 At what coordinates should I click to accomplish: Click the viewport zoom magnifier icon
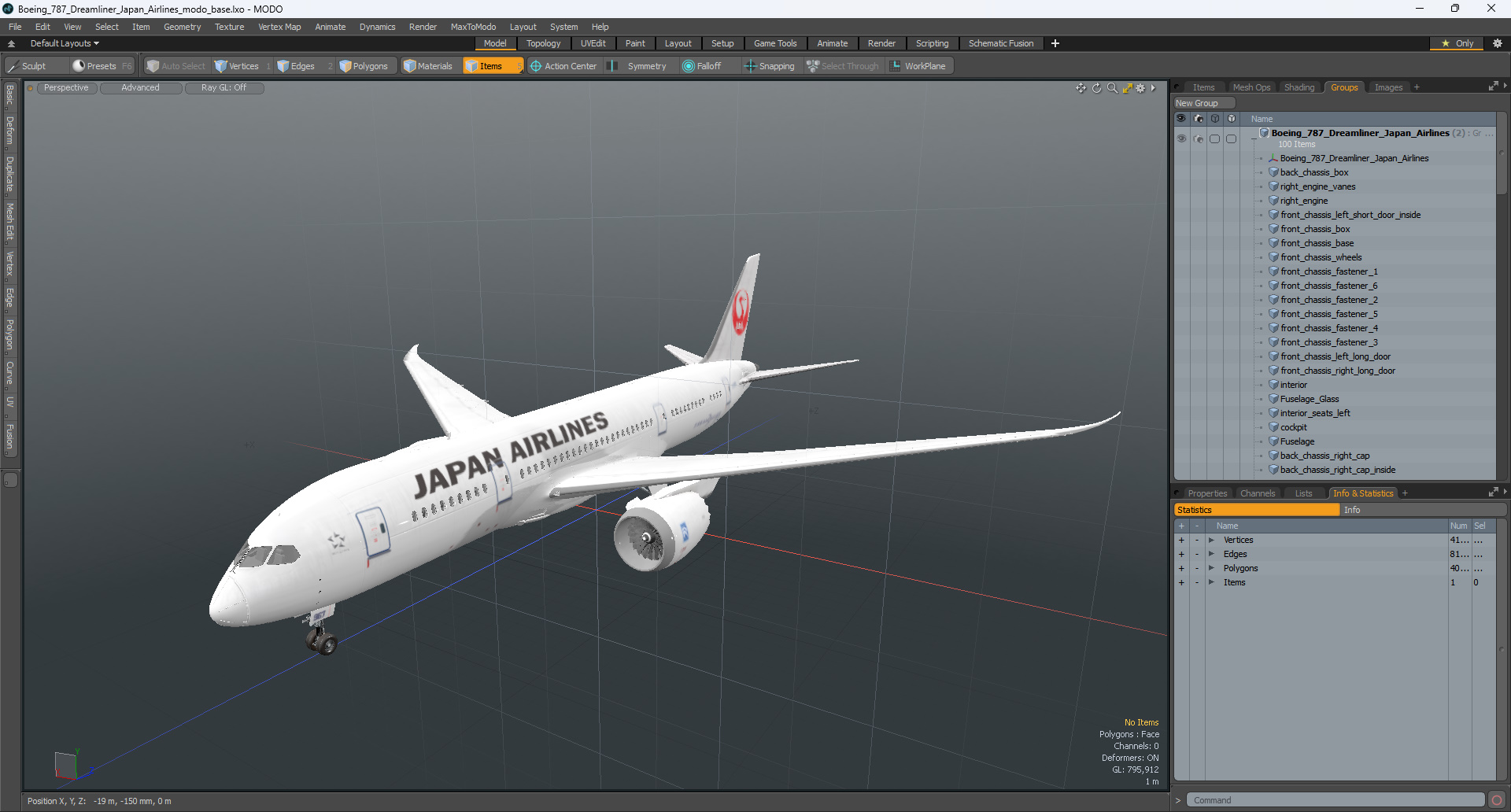pos(1112,88)
